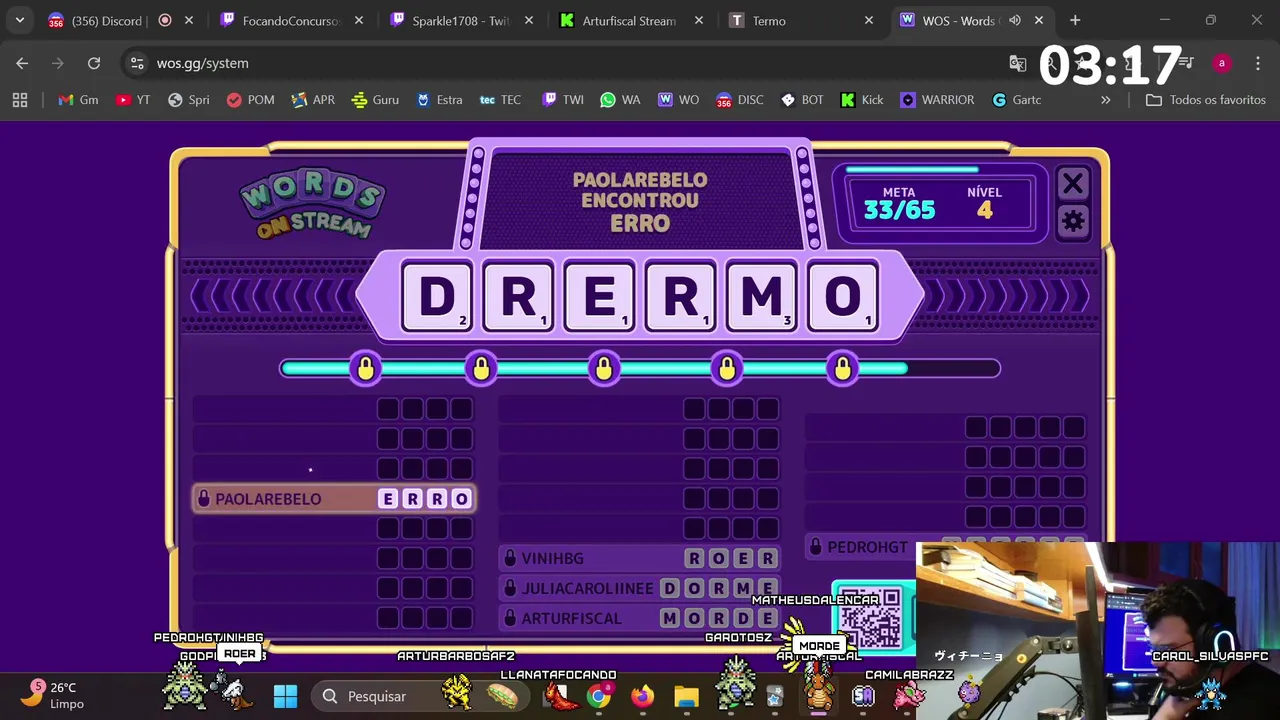Screen dimensions: 1280x720
Task: Open the DISC Discord bookmark
Action: (x=739, y=100)
